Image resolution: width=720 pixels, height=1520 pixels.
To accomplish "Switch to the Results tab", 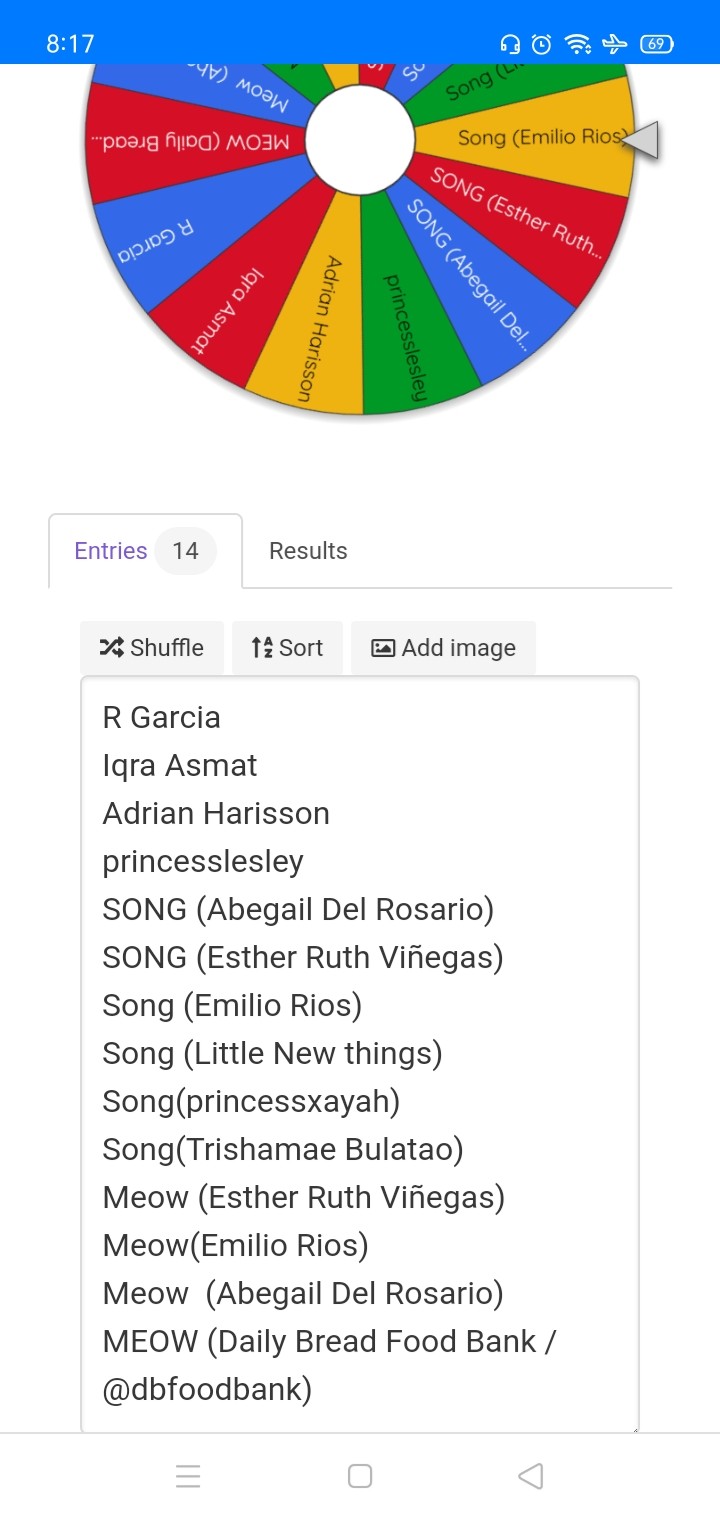I will [x=308, y=550].
